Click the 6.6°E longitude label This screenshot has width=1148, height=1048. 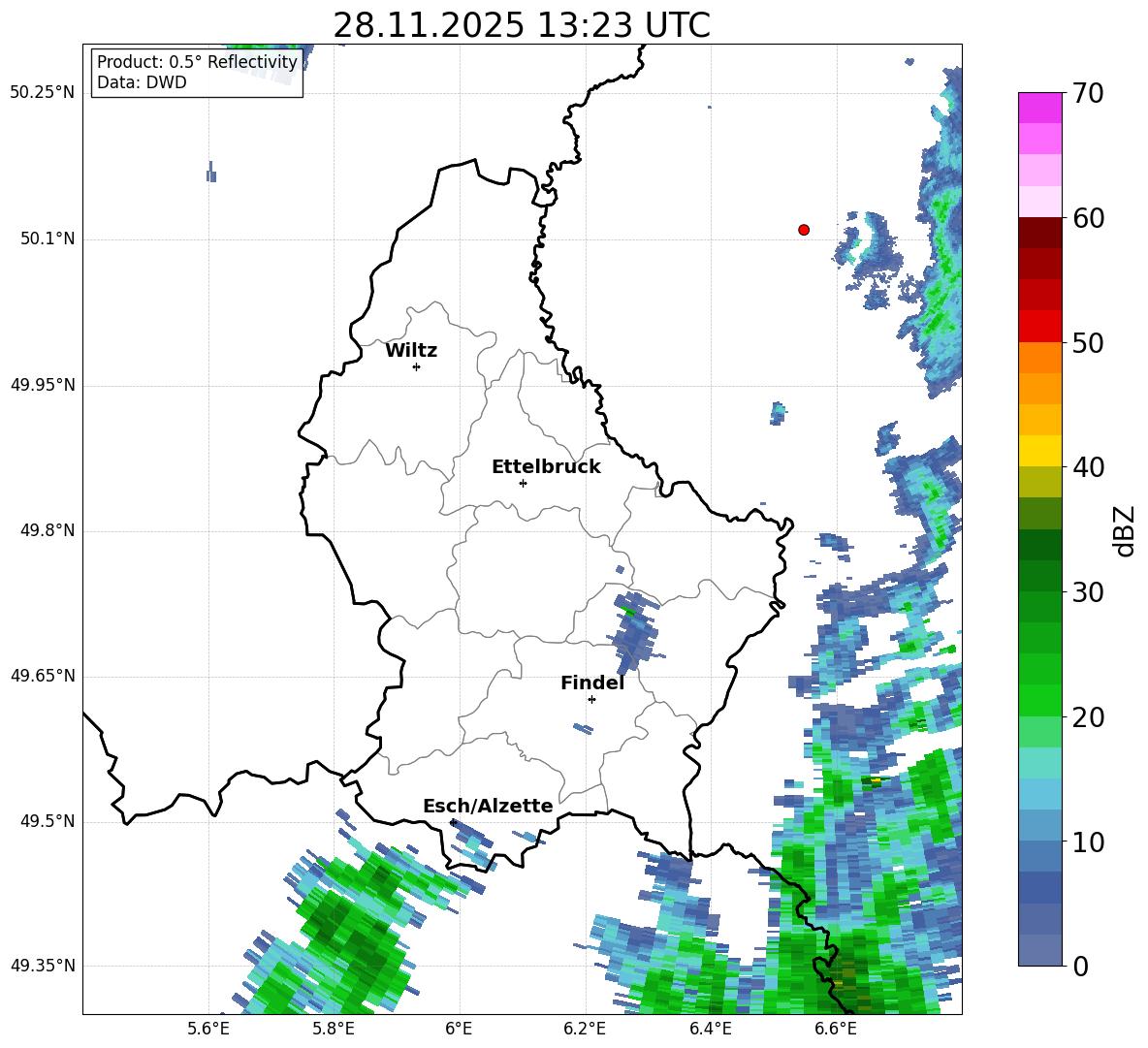pos(836,1029)
